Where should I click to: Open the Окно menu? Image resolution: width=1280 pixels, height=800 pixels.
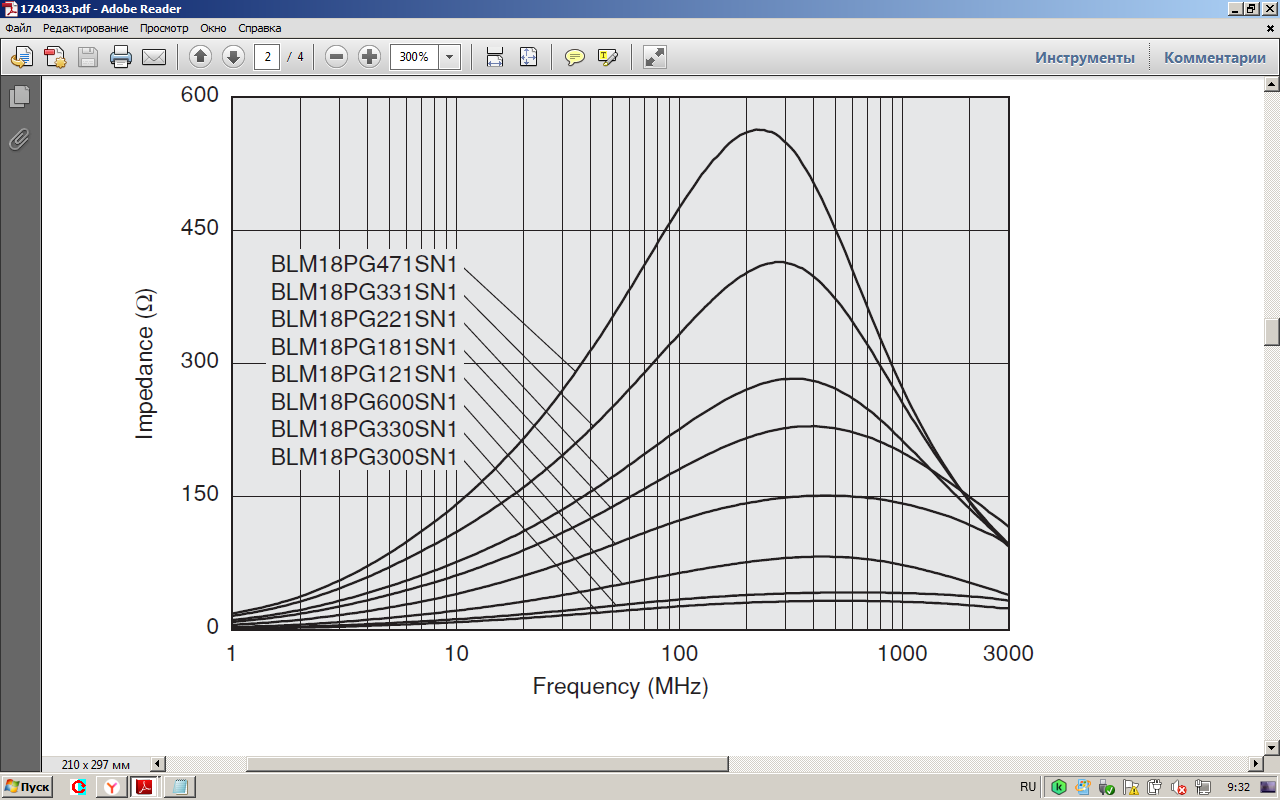click(x=213, y=28)
